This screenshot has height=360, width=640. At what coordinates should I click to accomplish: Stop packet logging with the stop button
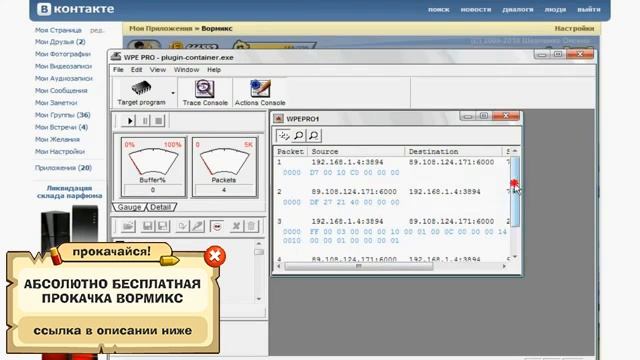click(159, 120)
